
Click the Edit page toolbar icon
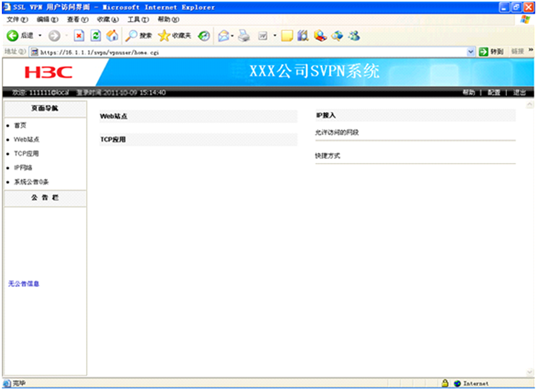[x=263, y=35]
